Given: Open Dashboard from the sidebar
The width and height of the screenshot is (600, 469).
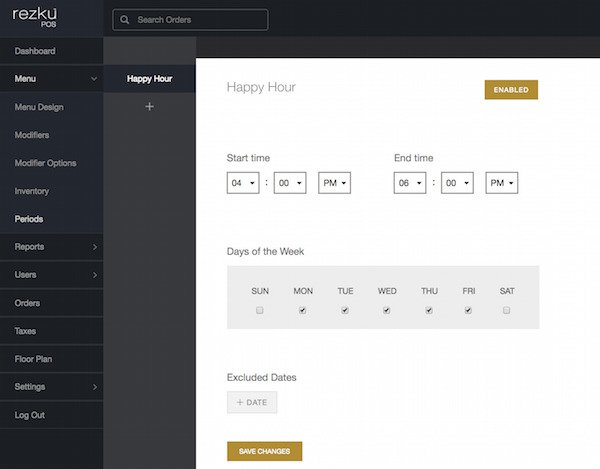Looking at the screenshot, I should point(35,51).
